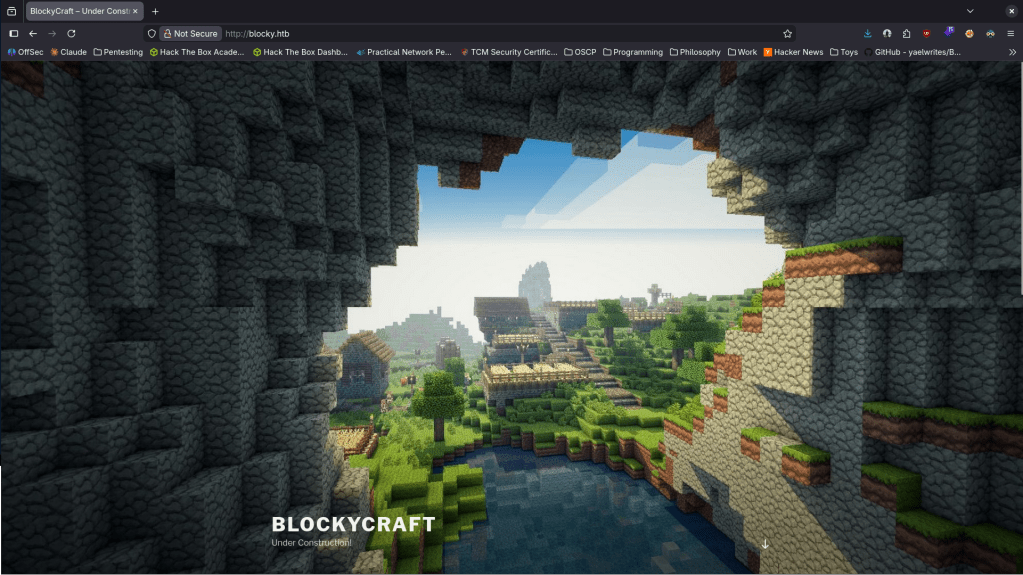
Task: Open the Hacker News bookmark
Action: pyautogui.click(x=793, y=52)
